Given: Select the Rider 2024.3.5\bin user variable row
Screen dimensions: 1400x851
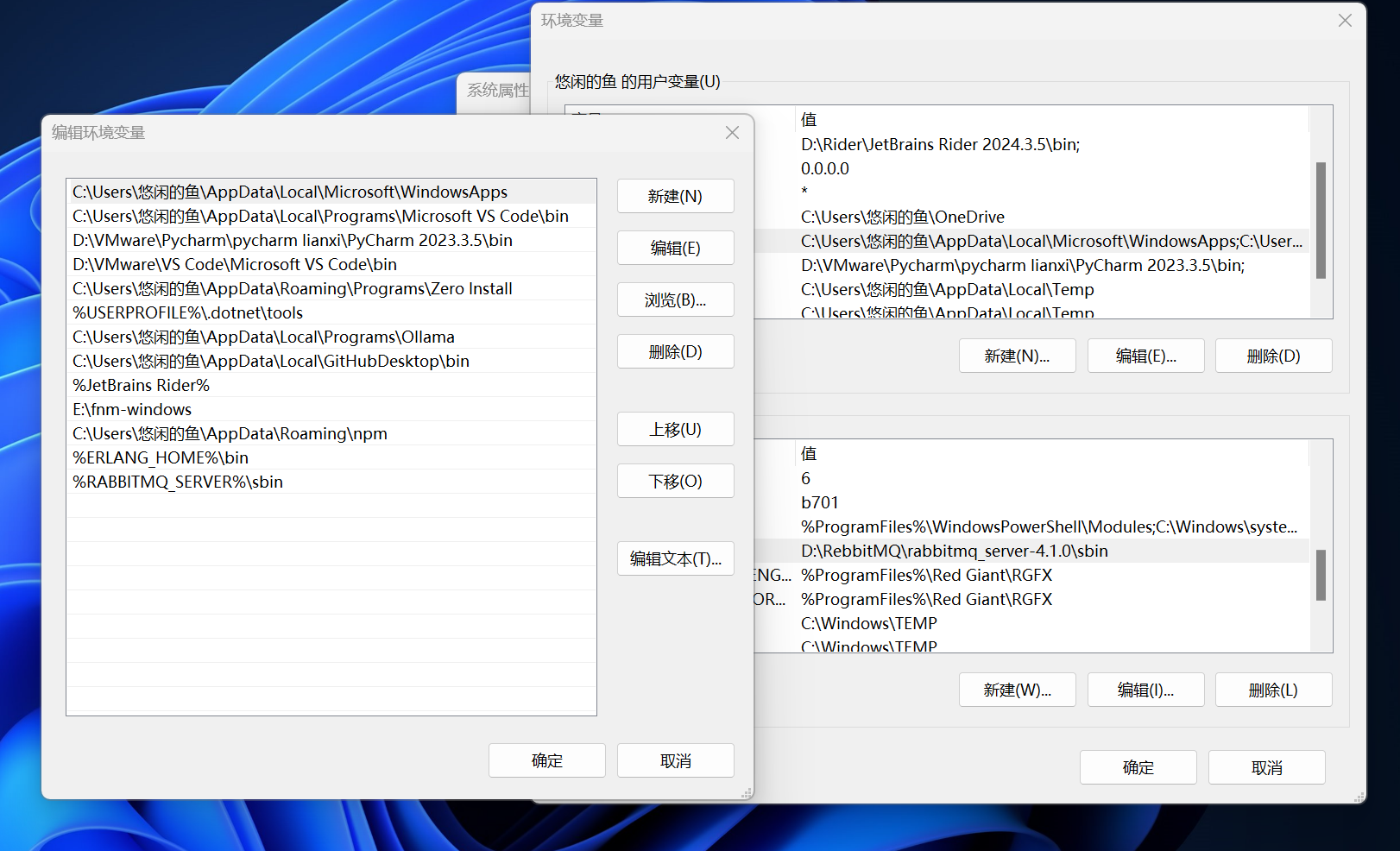Looking at the screenshot, I should click(1031, 144).
